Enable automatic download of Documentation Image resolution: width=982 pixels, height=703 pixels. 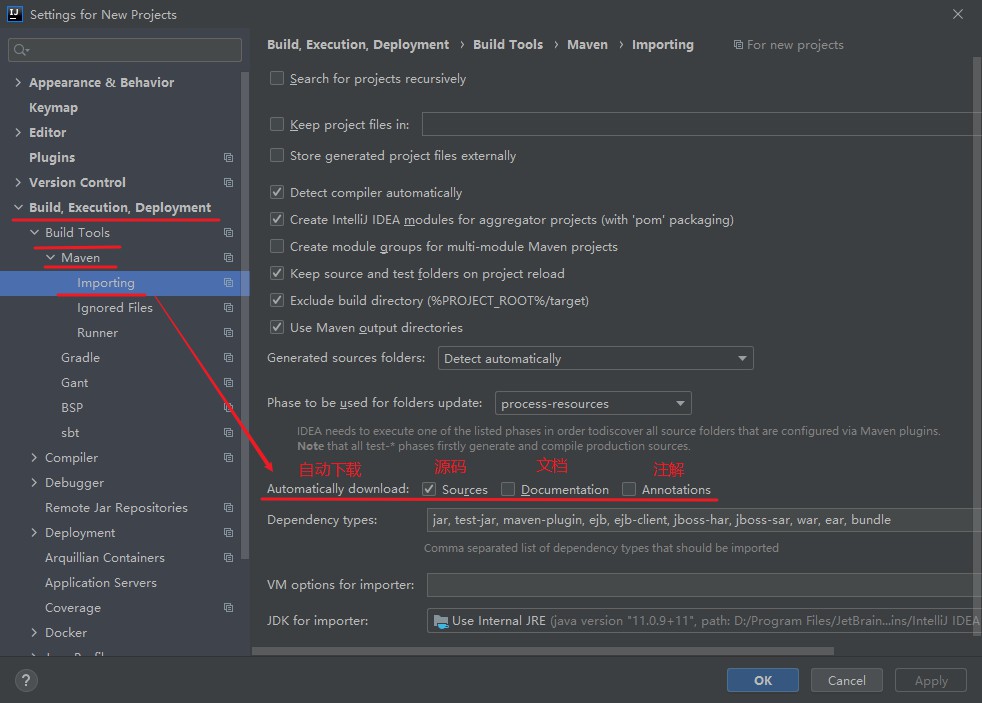[508, 489]
